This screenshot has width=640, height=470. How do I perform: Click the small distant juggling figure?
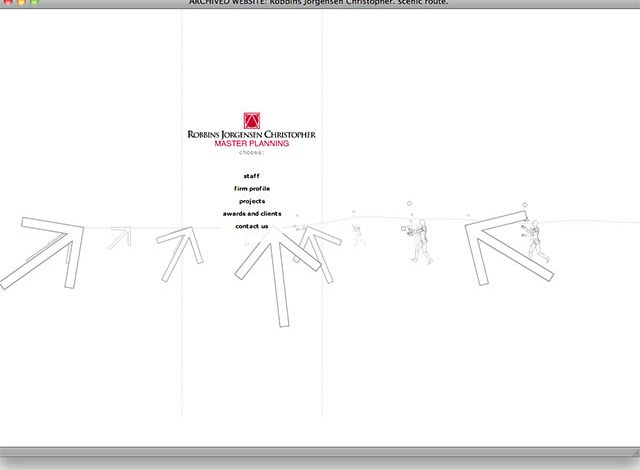click(x=357, y=234)
